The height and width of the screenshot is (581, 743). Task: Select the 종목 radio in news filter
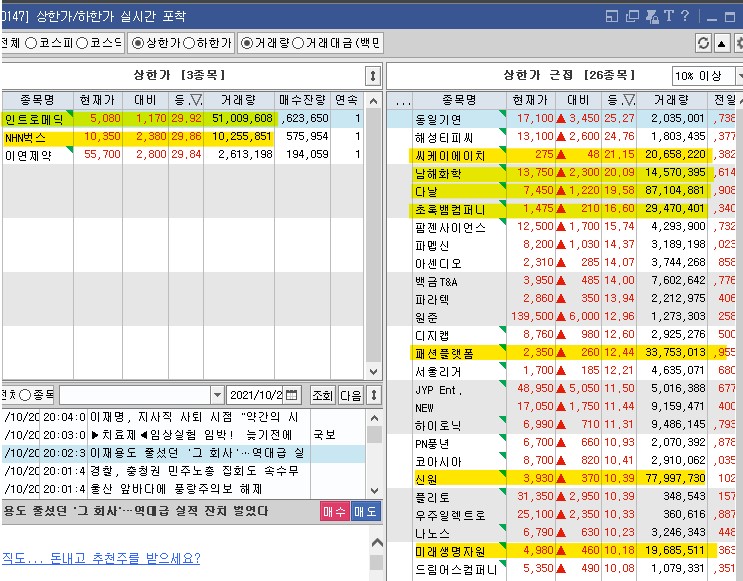[25, 395]
